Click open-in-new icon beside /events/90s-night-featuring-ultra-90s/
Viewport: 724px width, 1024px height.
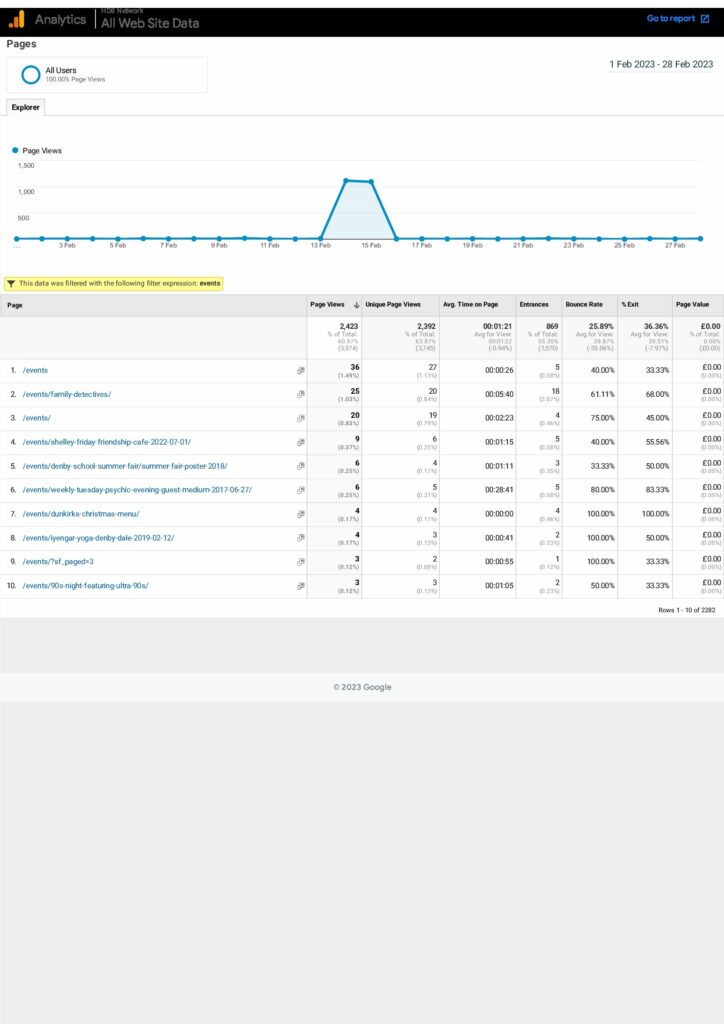point(300,586)
